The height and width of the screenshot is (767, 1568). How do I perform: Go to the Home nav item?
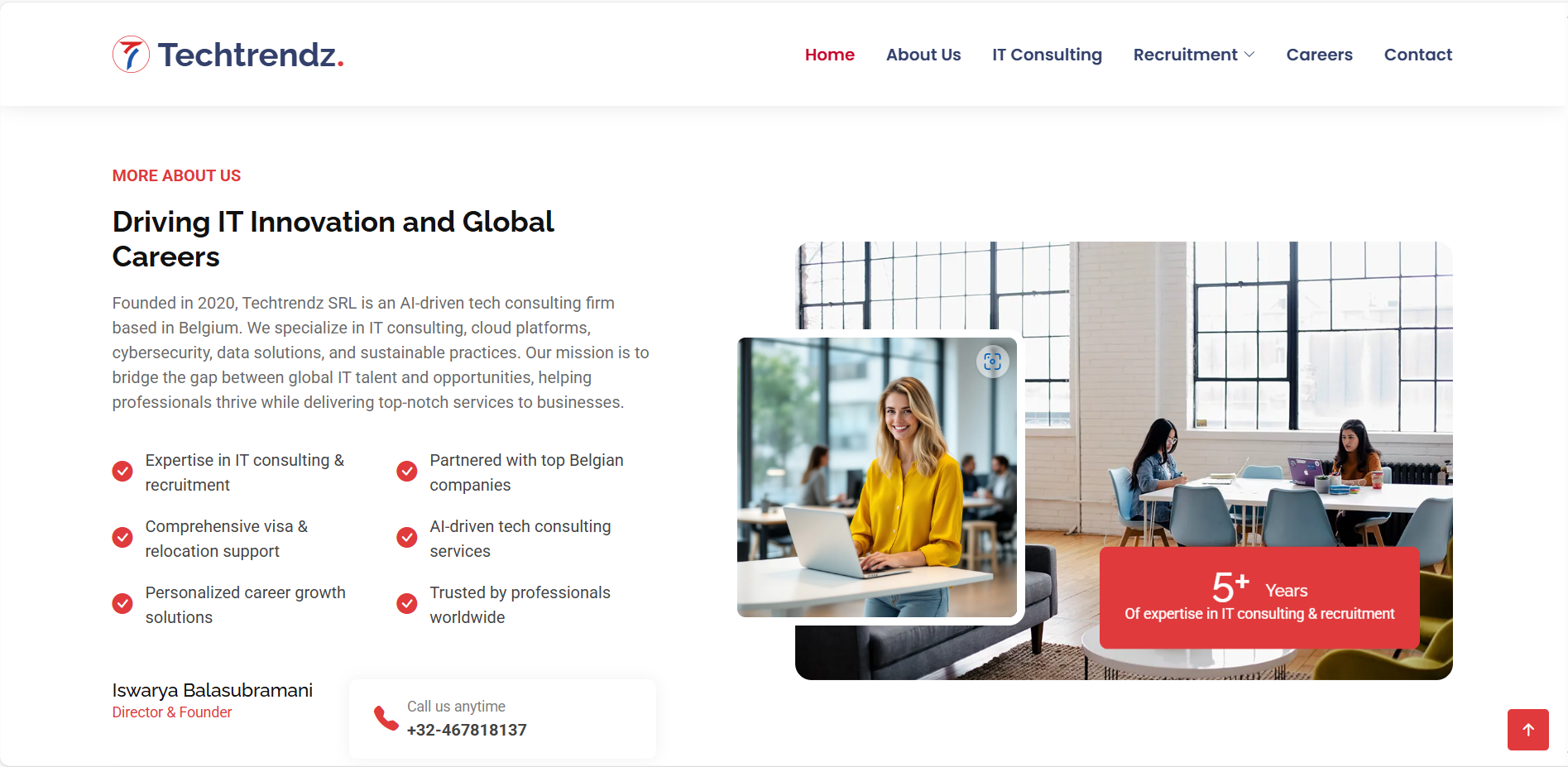click(829, 55)
